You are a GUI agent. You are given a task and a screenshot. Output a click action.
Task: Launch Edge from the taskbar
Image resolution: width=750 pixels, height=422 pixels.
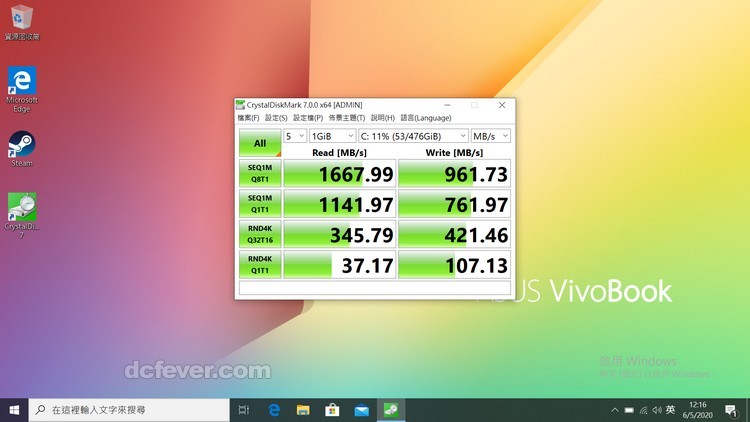tap(274, 410)
